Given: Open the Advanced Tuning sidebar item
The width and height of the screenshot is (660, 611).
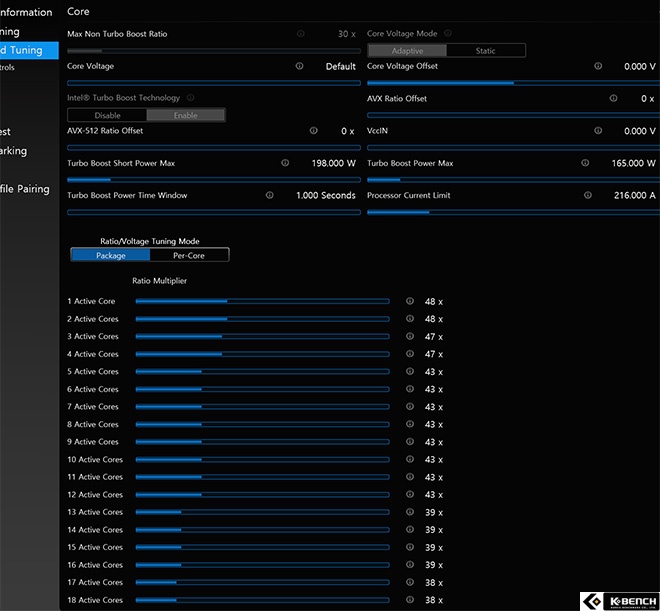Looking at the screenshot, I should (29, 50).
